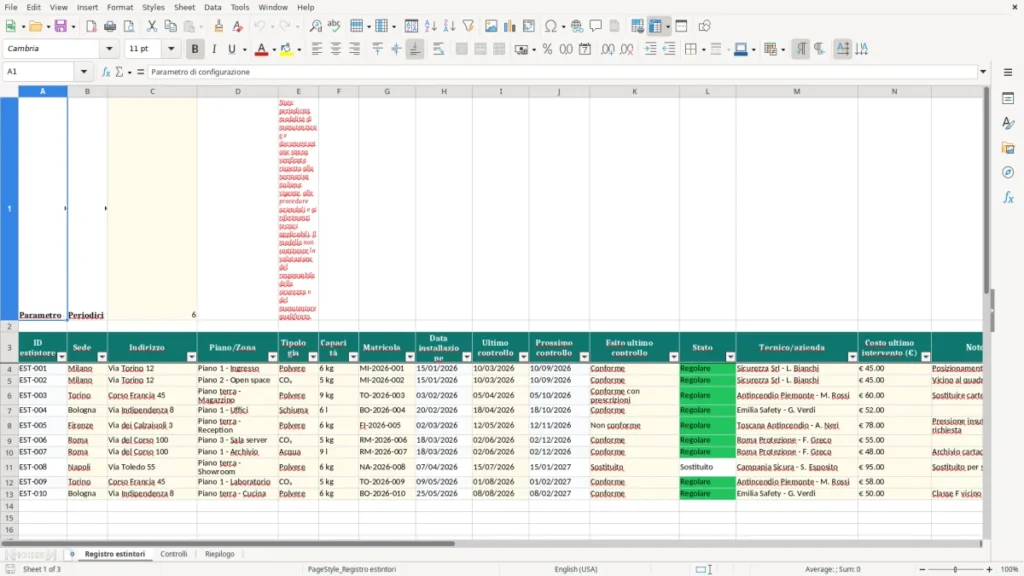Increase indent
The height and width of the screenshot is (576, 1024).
tap(650, 49)
